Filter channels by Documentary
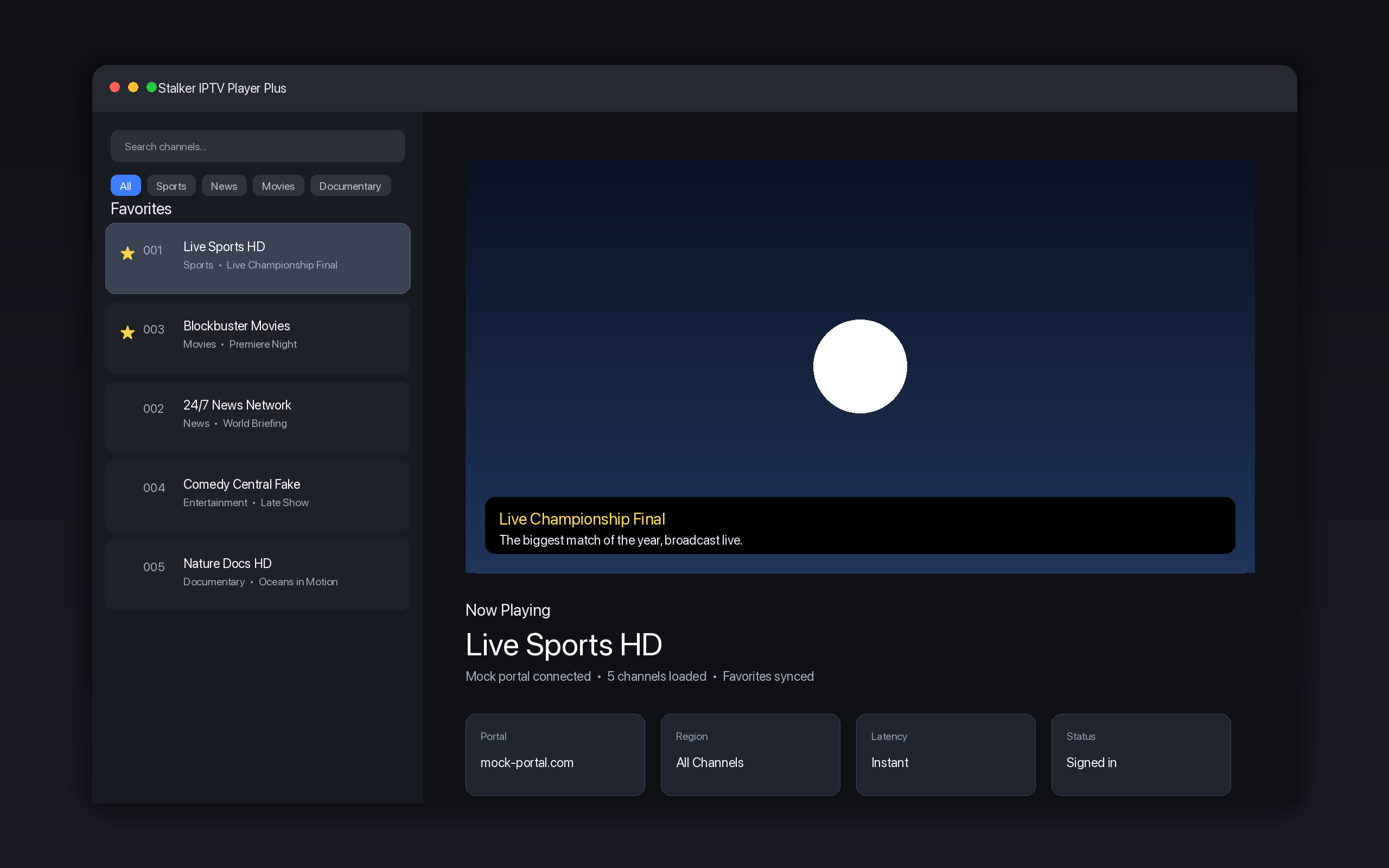The width and height of the screenshot is (1389, 868). pos(350,186)
